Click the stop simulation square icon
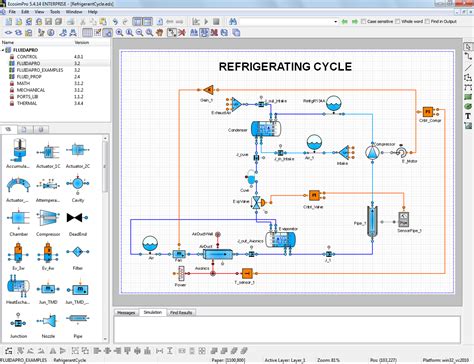Viewport: 474px width, 364px height. 216,22
